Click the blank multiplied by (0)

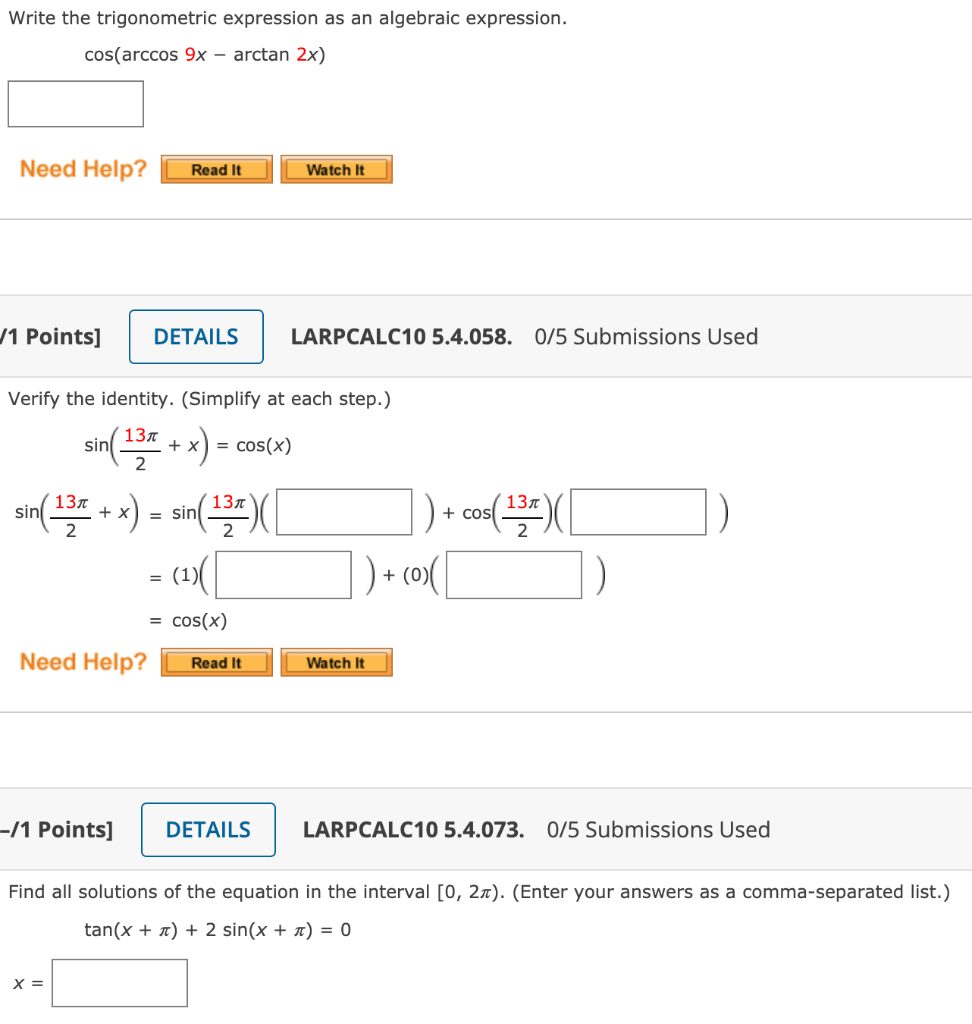(x=514, y=574)
